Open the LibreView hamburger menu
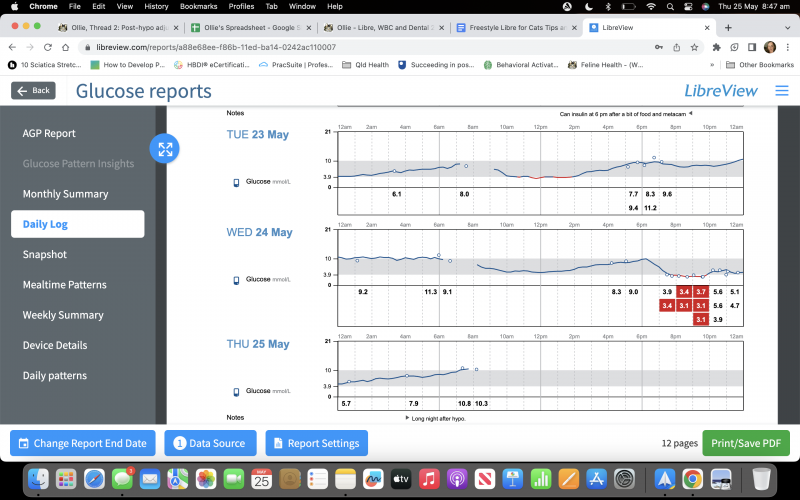The height and width of the screenshot is (500, 800). (x=781, y=91)
